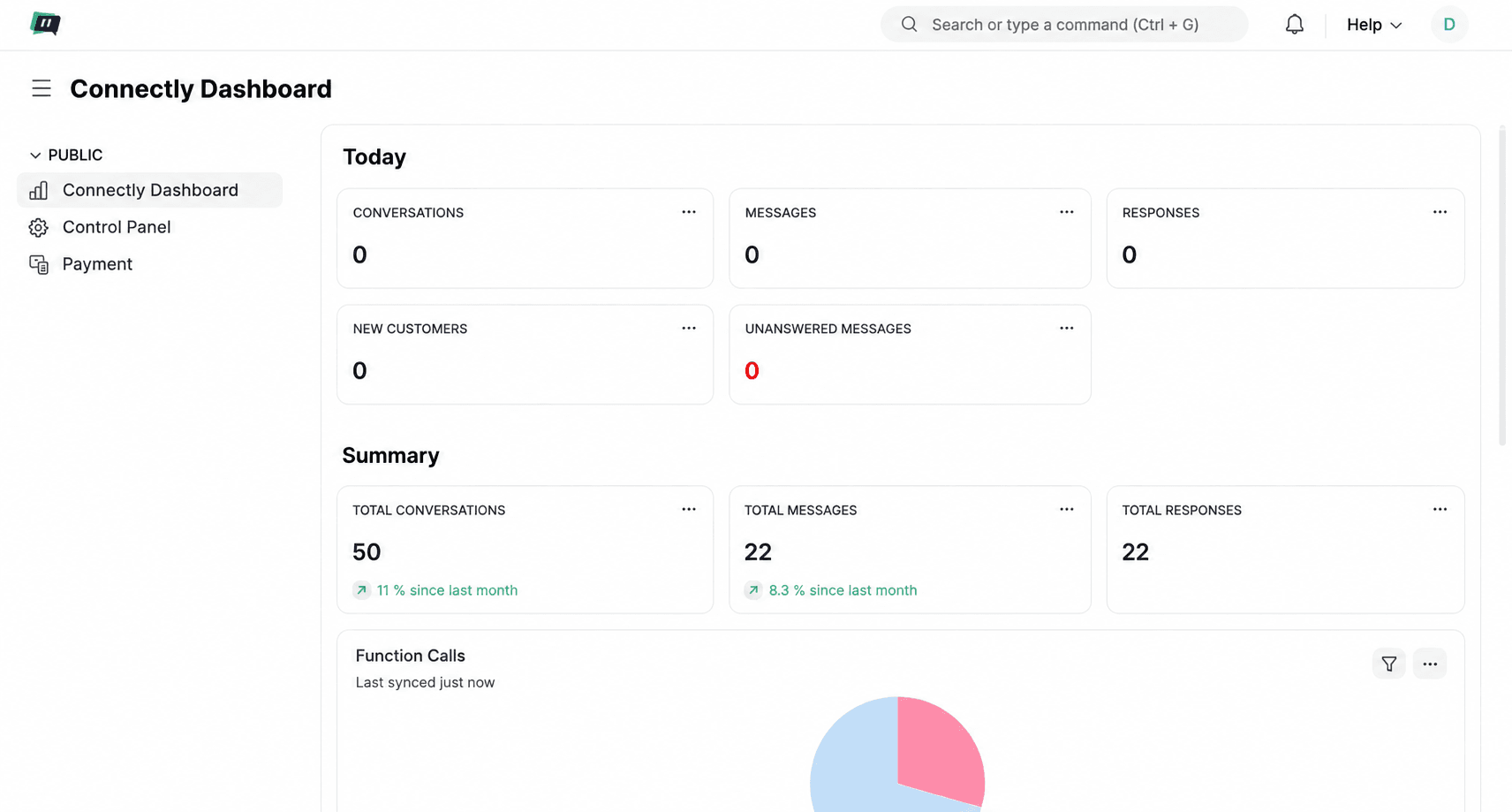Click the red Unanswered Messages count
1512x812 pixels.
[x=752, y=371]
